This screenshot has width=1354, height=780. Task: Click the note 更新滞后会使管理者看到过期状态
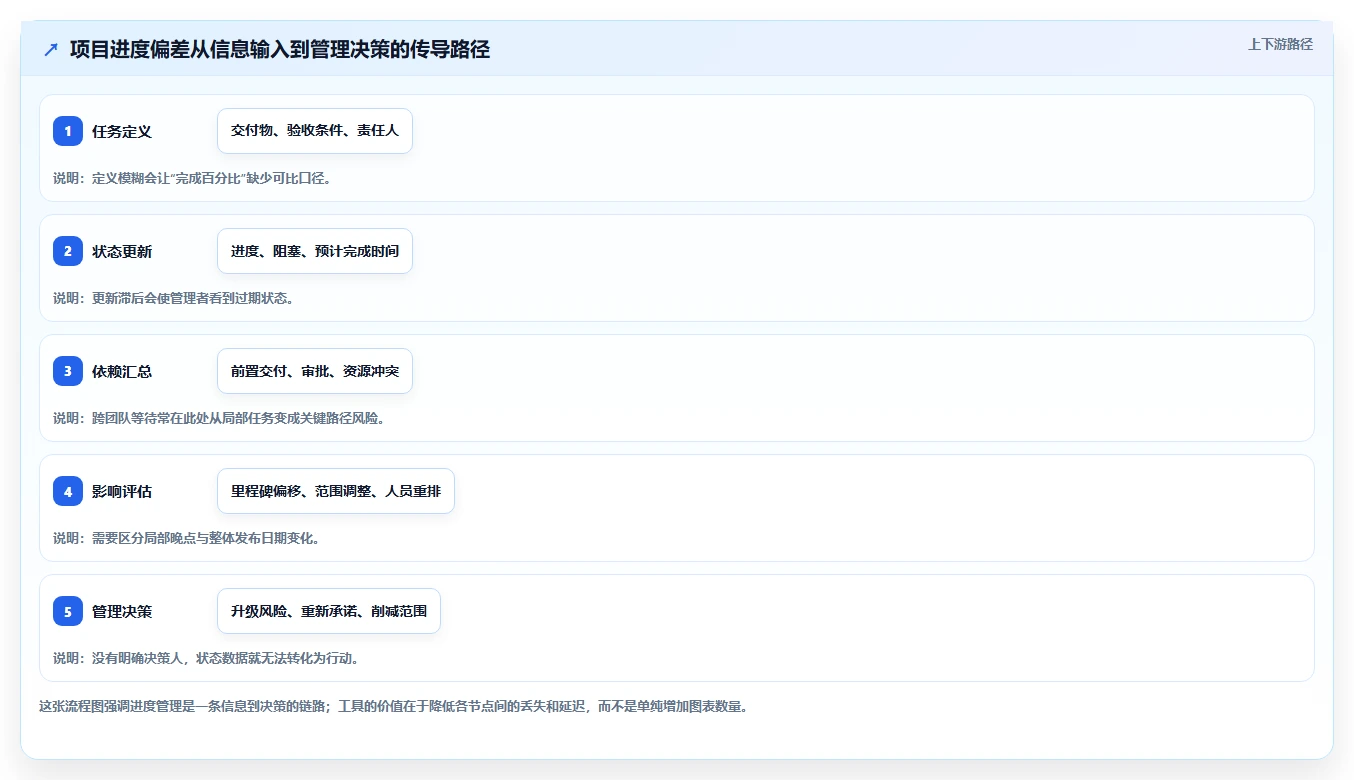tap(173, 298)
